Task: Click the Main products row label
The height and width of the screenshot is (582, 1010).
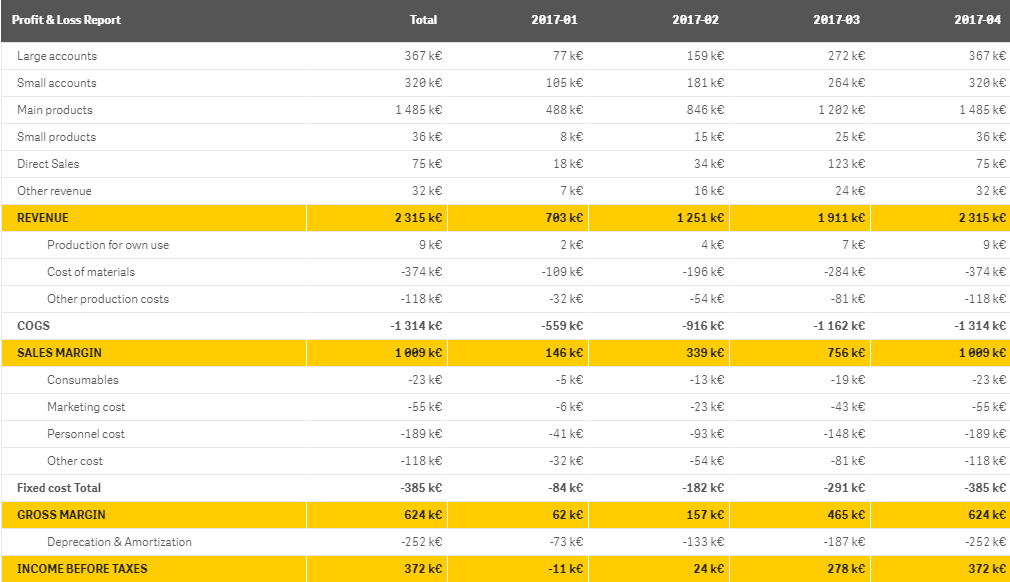Action: [55, 110]
